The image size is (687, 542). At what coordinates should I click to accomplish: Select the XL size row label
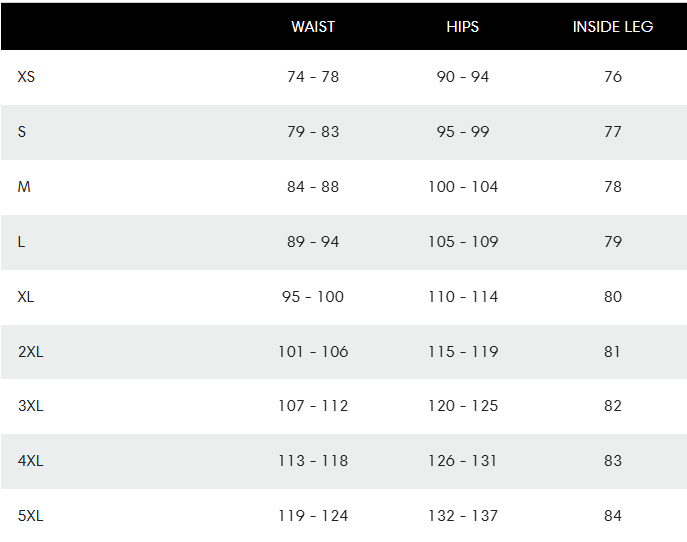click(25, 297)
